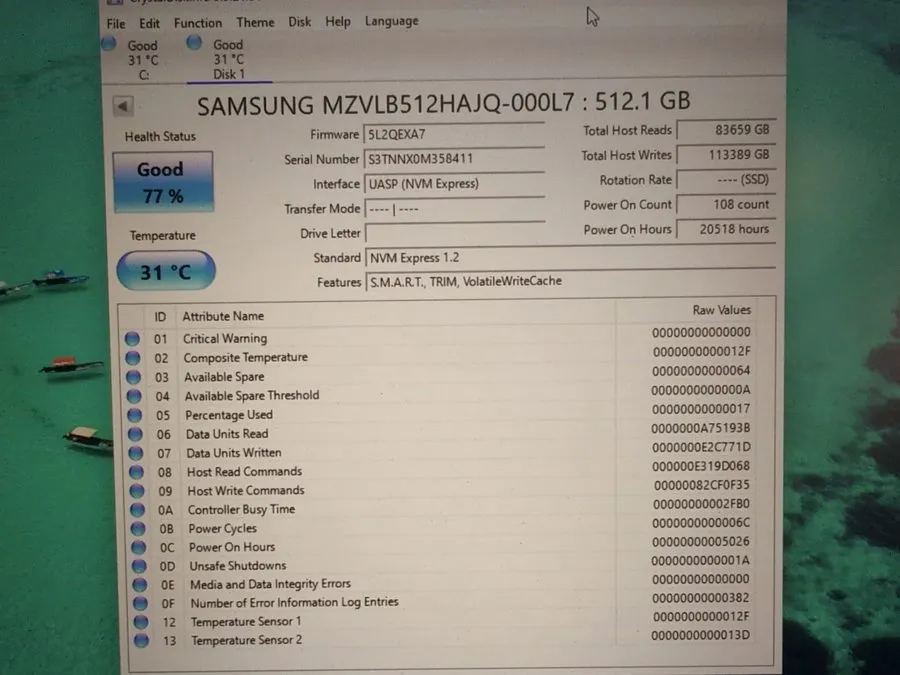Click the Serial Number field S3TNNX0M358411
The width and height of the screenshot is (900, 675).
click(x=454, y=159)
